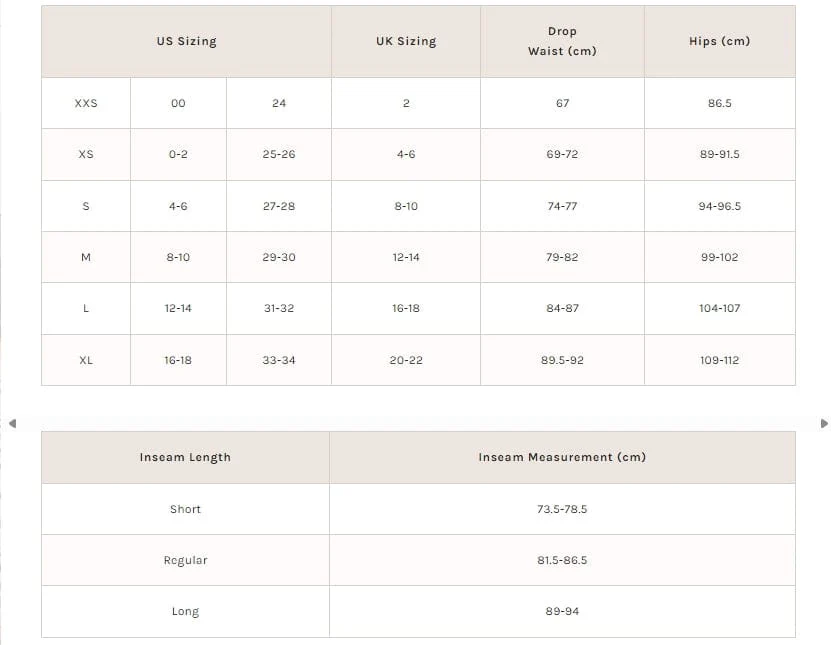Screen dimensions: 831x645
Task: Click drop waist 69-72 cell
Action: 562,154
